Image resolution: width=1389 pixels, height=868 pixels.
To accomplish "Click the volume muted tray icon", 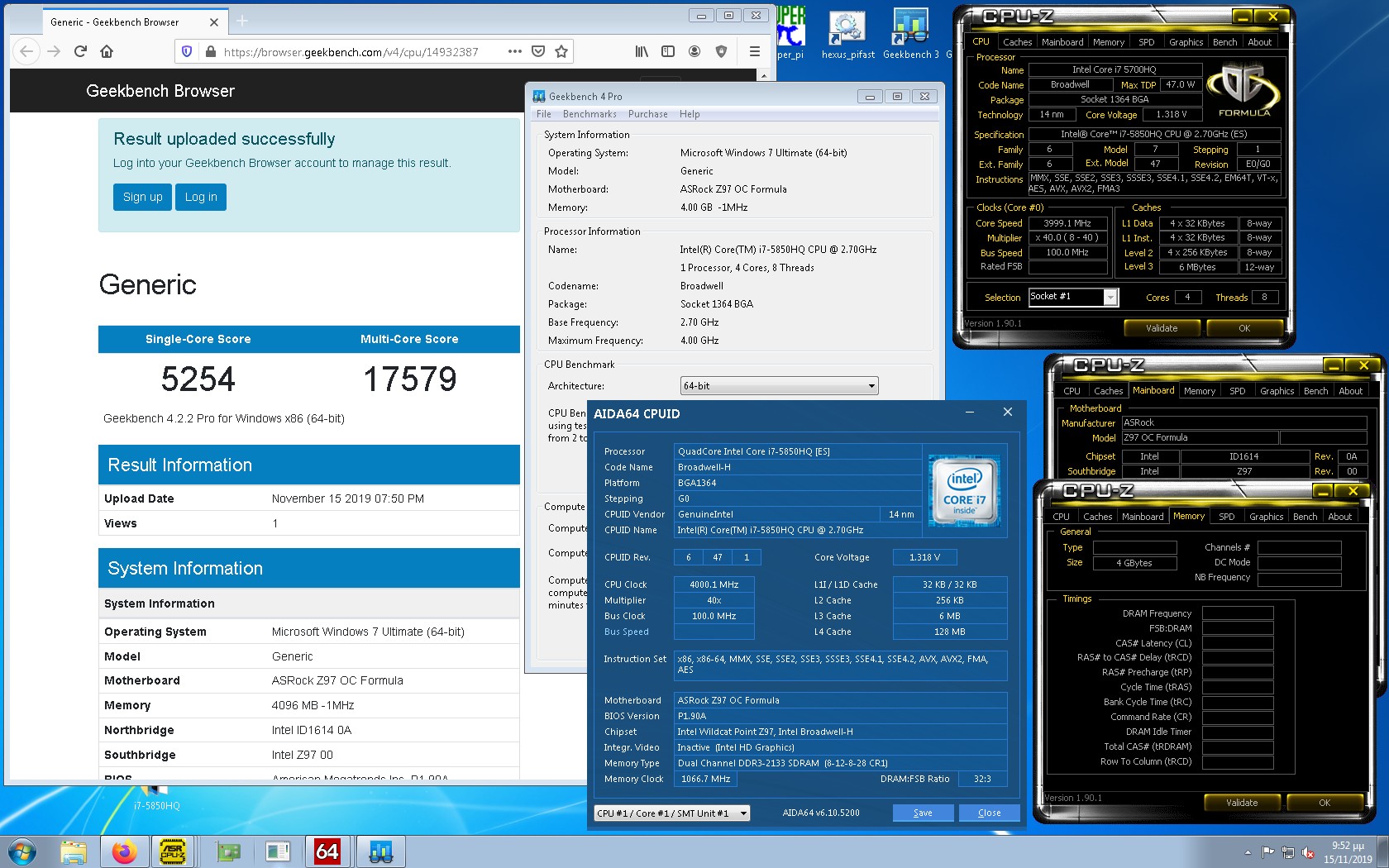I will (x=1308, y=852).
